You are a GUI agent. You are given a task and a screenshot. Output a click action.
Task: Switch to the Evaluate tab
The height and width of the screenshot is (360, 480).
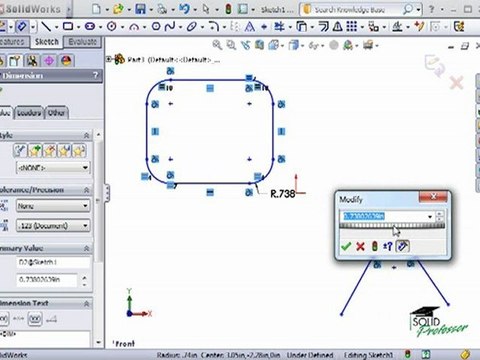(x=83, y=42)
